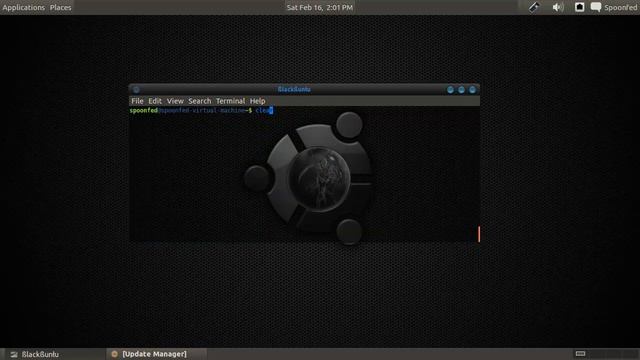
Task: Click the date and time clock
Action: [x=320, y=7]
